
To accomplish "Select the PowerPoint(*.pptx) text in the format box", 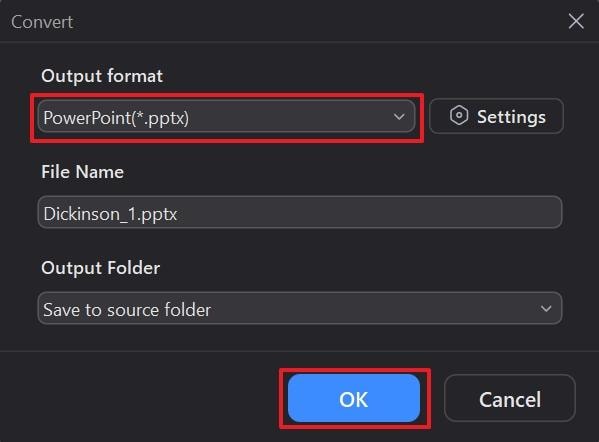I will (116, 118).
